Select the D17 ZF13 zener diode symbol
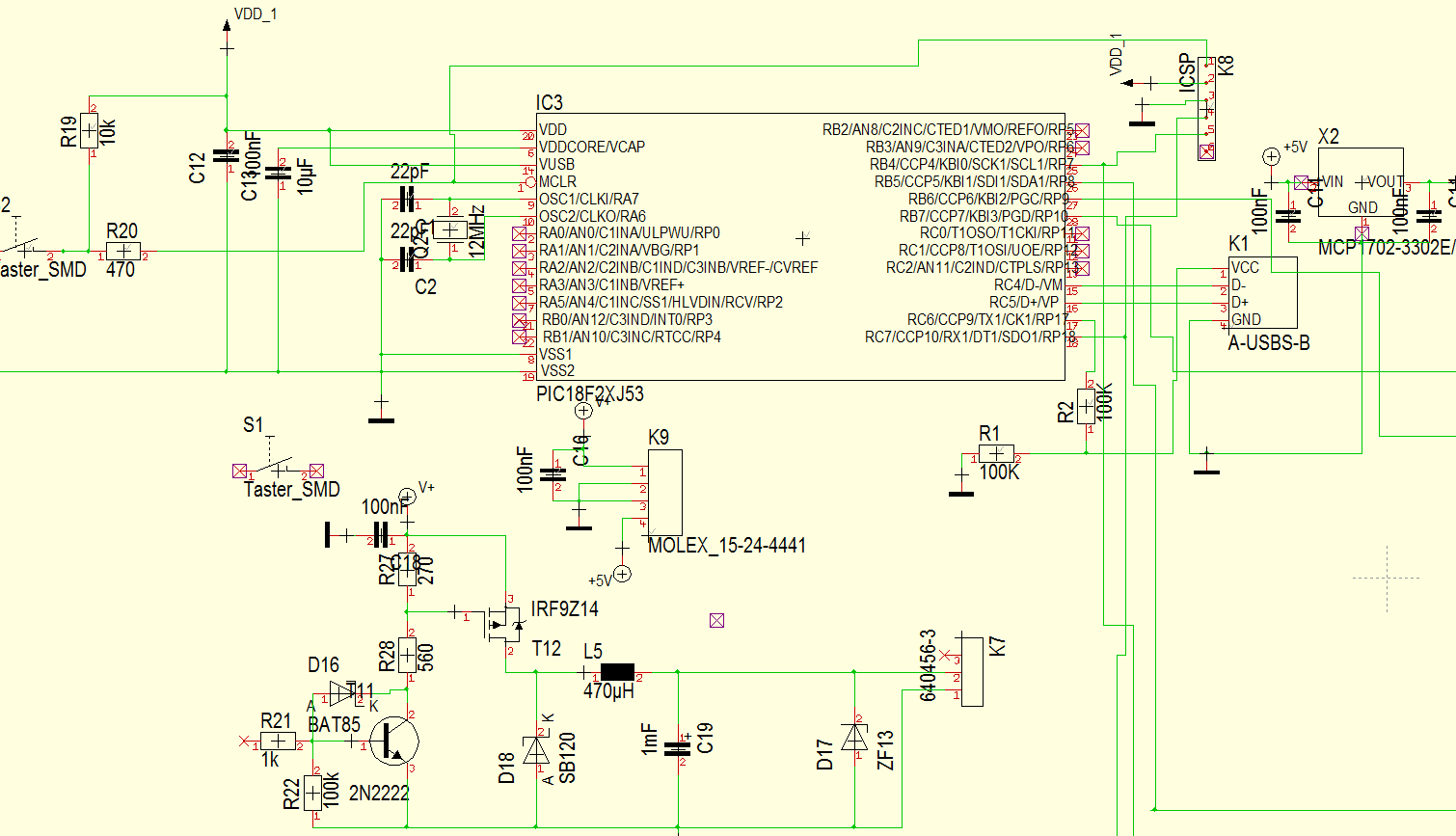Image resolution: width=1456 pixels, height=836 pixels. pyautogui.click(x=854, y=737)
